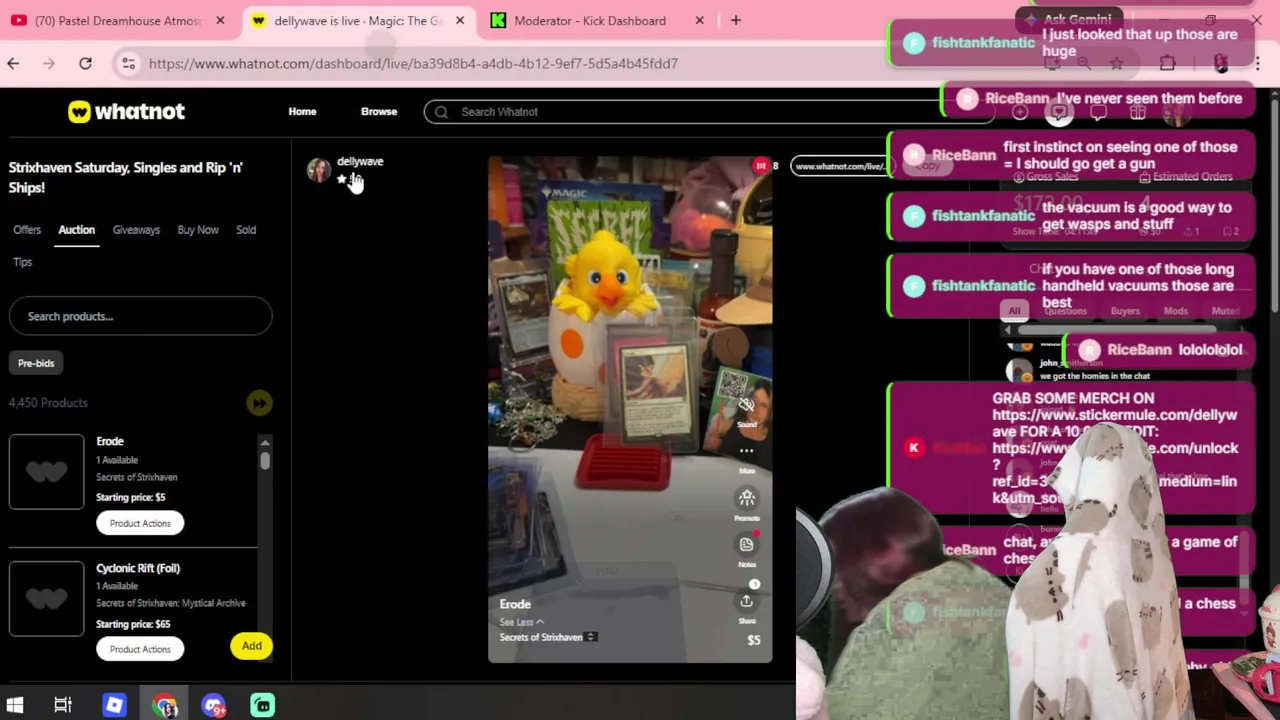The image size is (1280, 720).
Task: Switch to the Auction tab
Action: 76,230
